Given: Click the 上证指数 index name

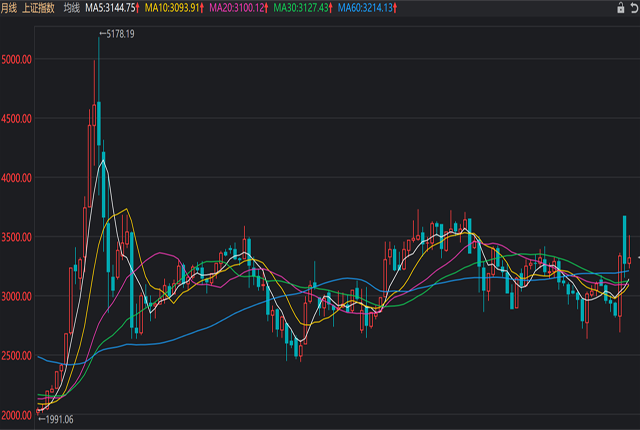Looking at the screenshot, I should pos(38,8).
